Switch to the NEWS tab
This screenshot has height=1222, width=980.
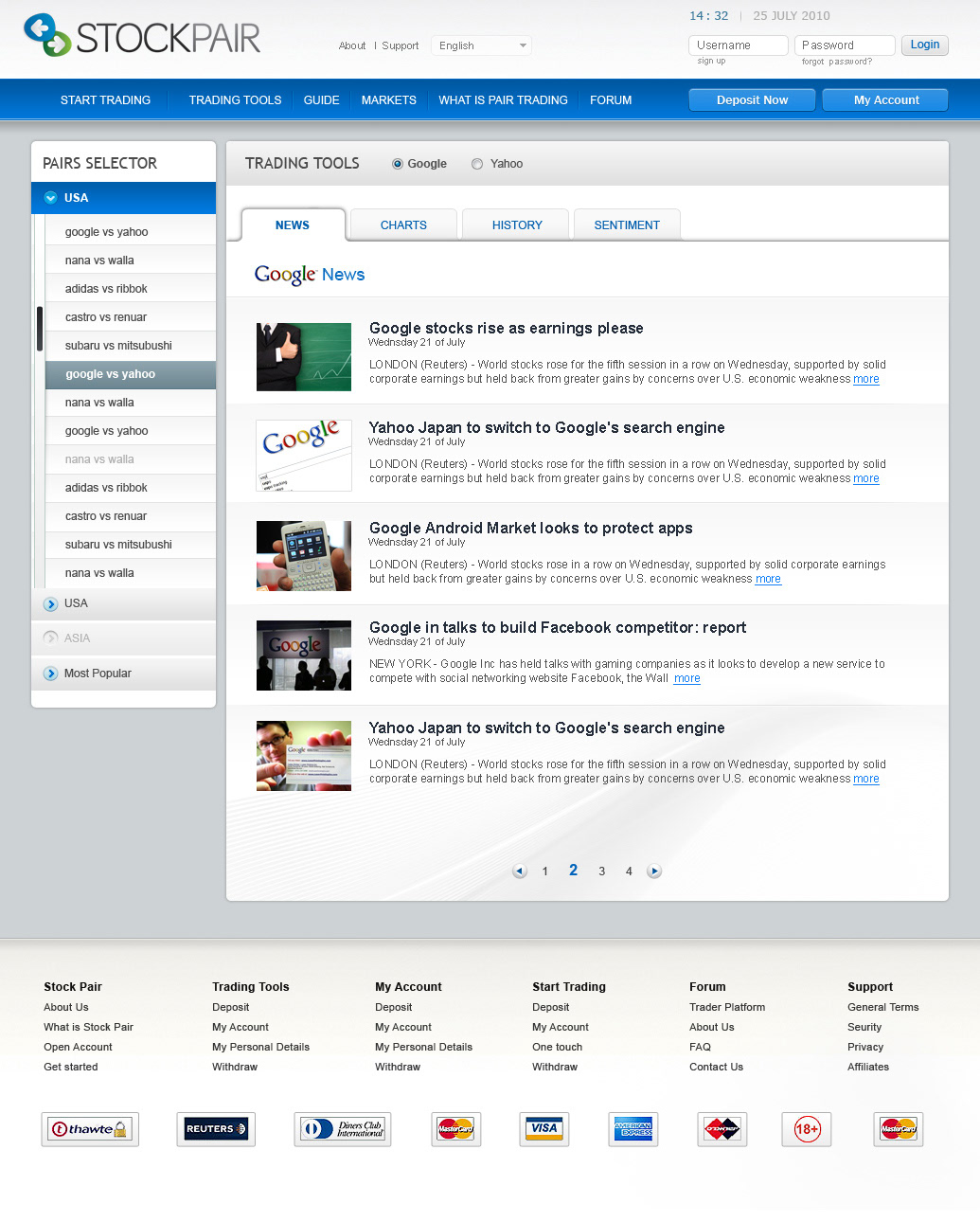point(293,225)
